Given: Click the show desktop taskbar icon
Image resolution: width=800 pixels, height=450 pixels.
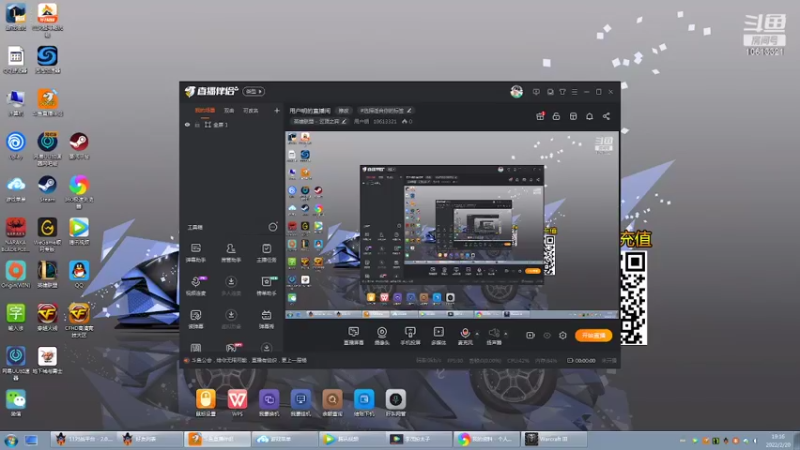Looking at the screenshot, I should [31, 440].
